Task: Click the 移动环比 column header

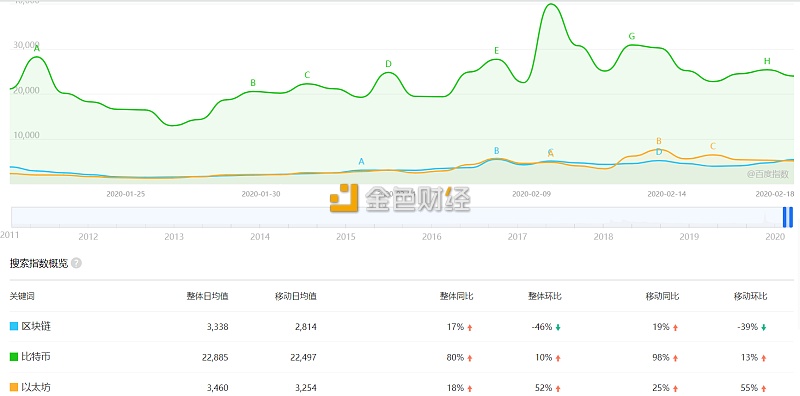Action: [x=751, y=296]
